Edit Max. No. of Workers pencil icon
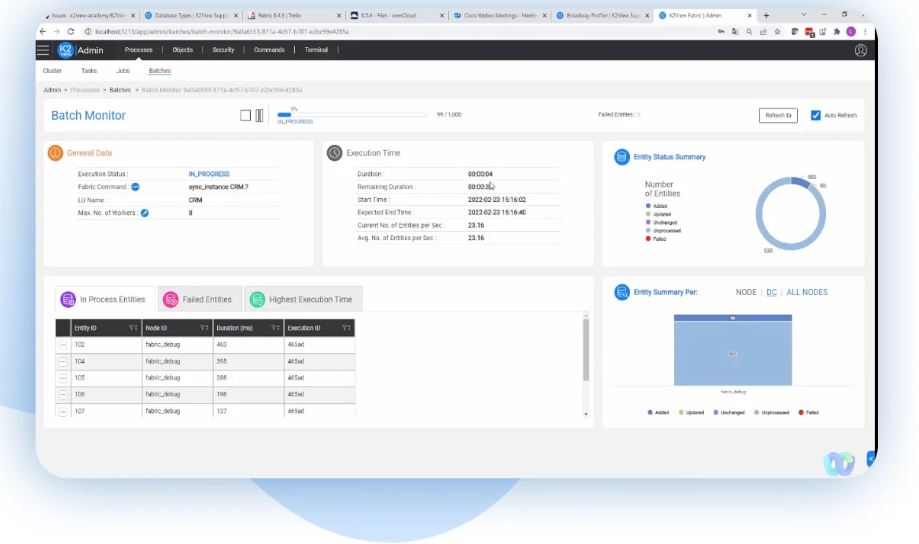Viewport: 919px width, 544px height. coord(145,213)
